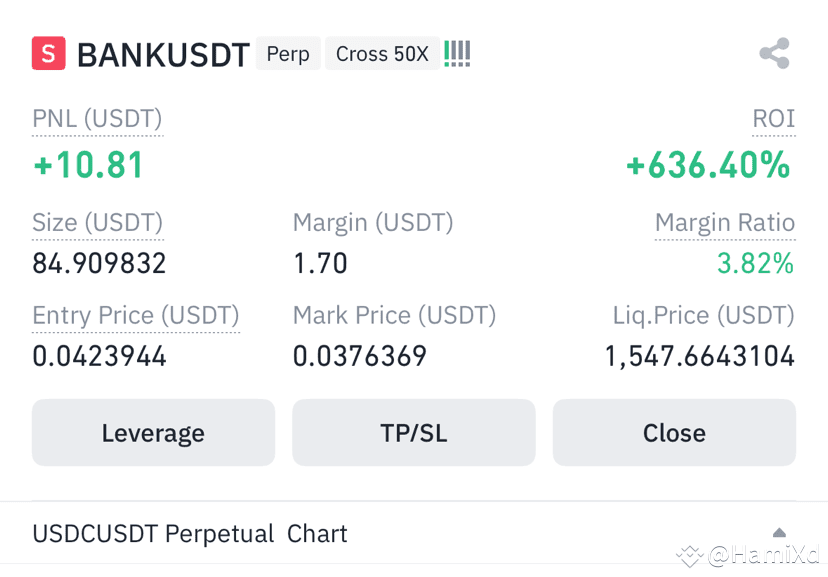Tap the red S short badge

pos(49,53)
